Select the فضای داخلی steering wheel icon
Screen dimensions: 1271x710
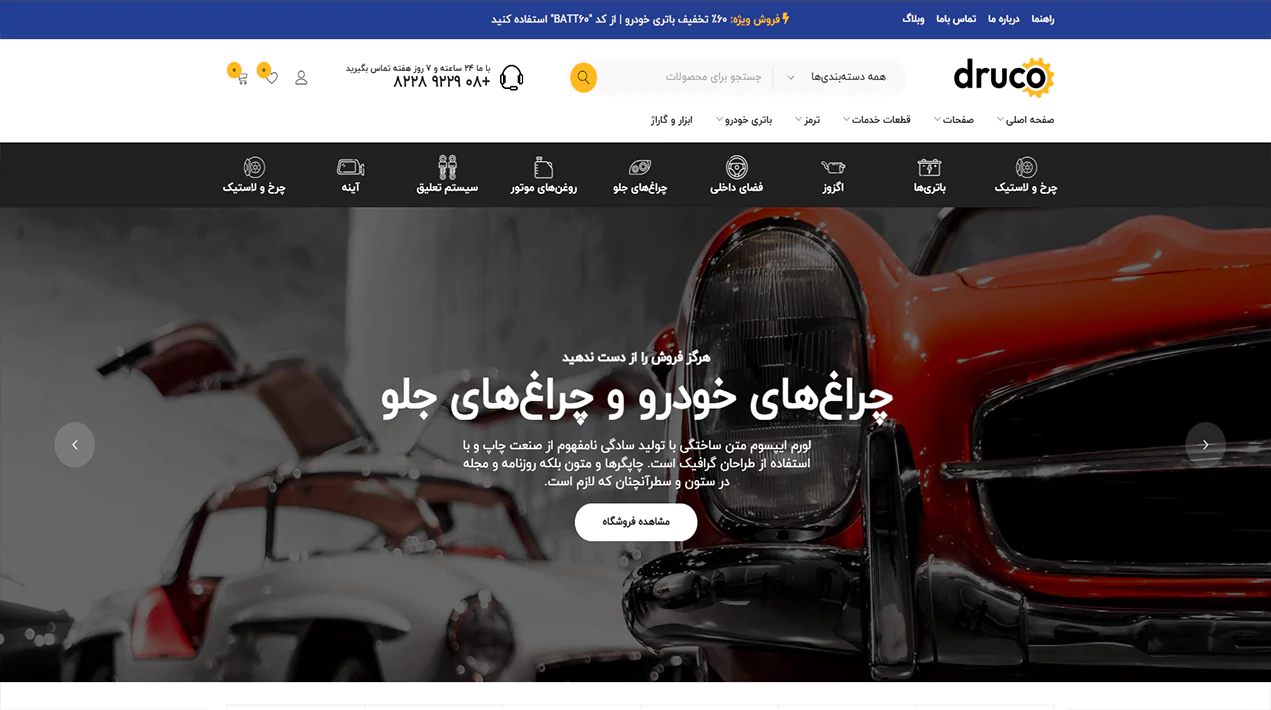(x=737, y=167)
